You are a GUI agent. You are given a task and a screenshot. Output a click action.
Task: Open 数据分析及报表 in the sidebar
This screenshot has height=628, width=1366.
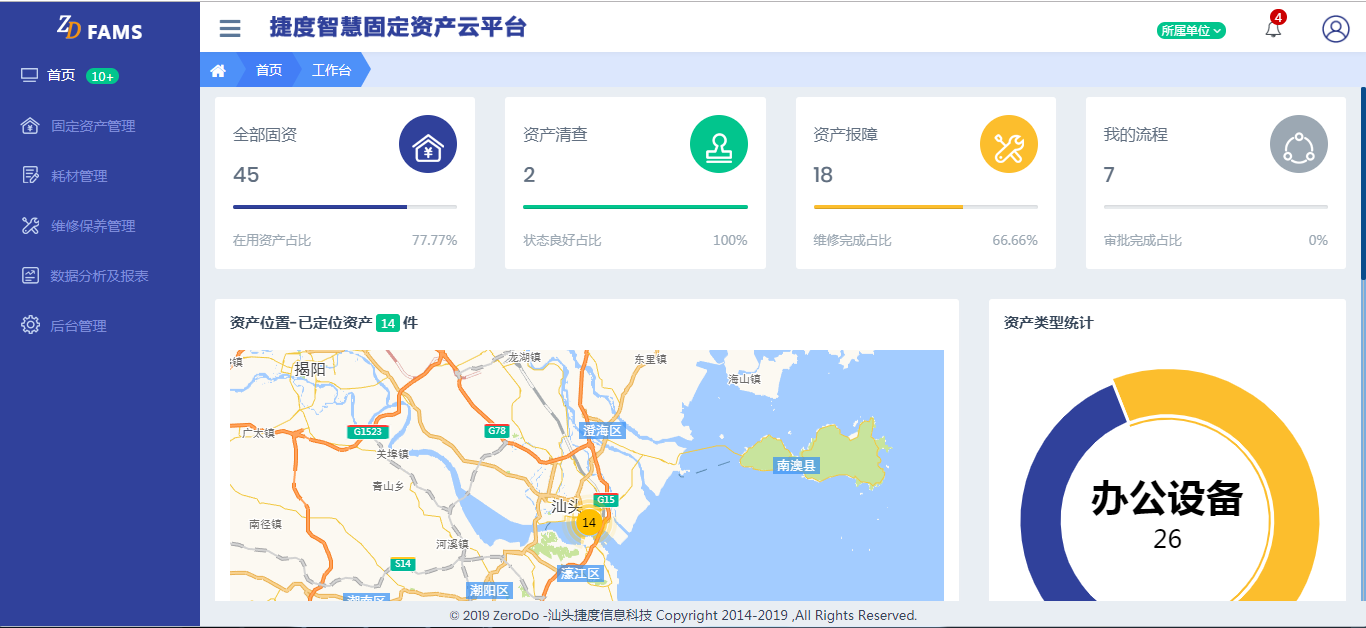[x=99, y=276]
